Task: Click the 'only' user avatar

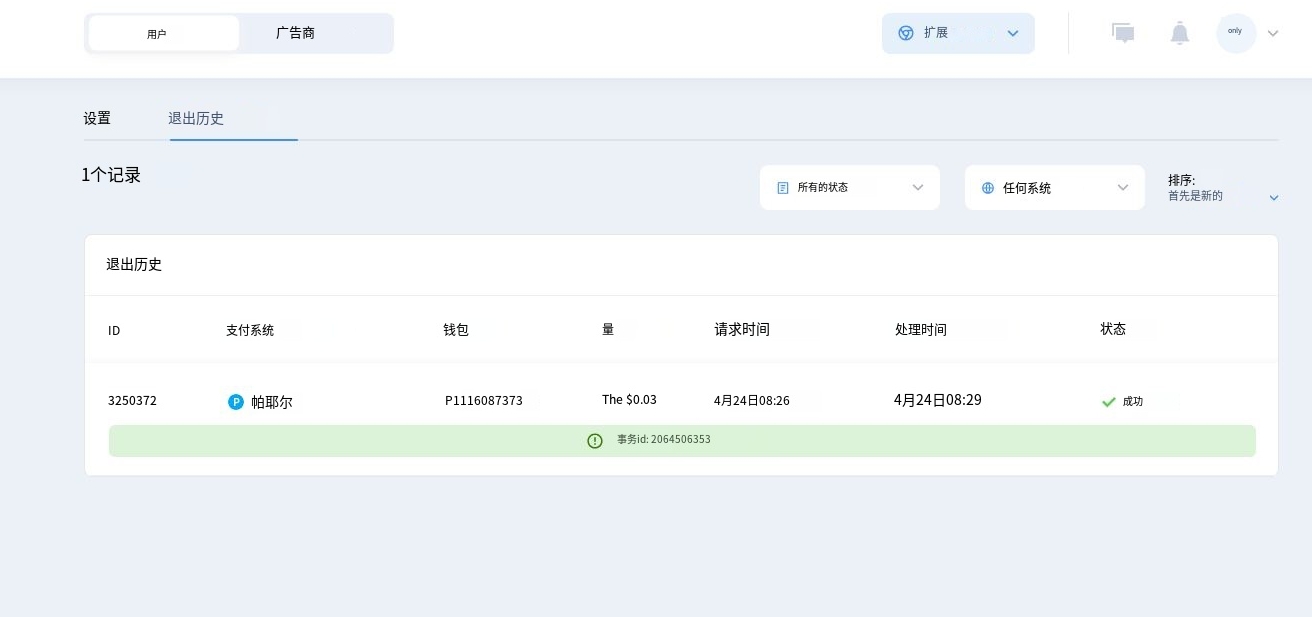Action: click(1235, 33)
